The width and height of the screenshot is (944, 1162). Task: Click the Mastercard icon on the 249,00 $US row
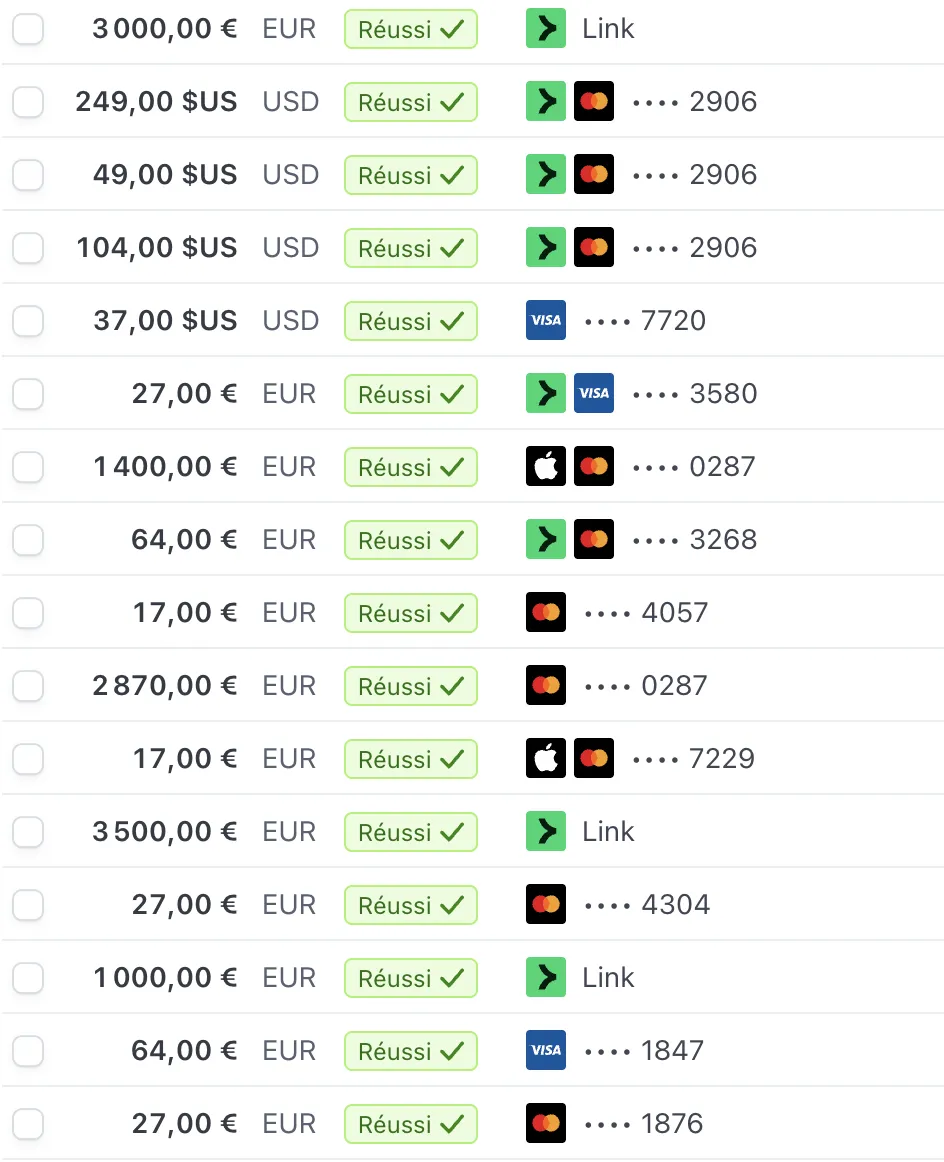coord(594,101)
